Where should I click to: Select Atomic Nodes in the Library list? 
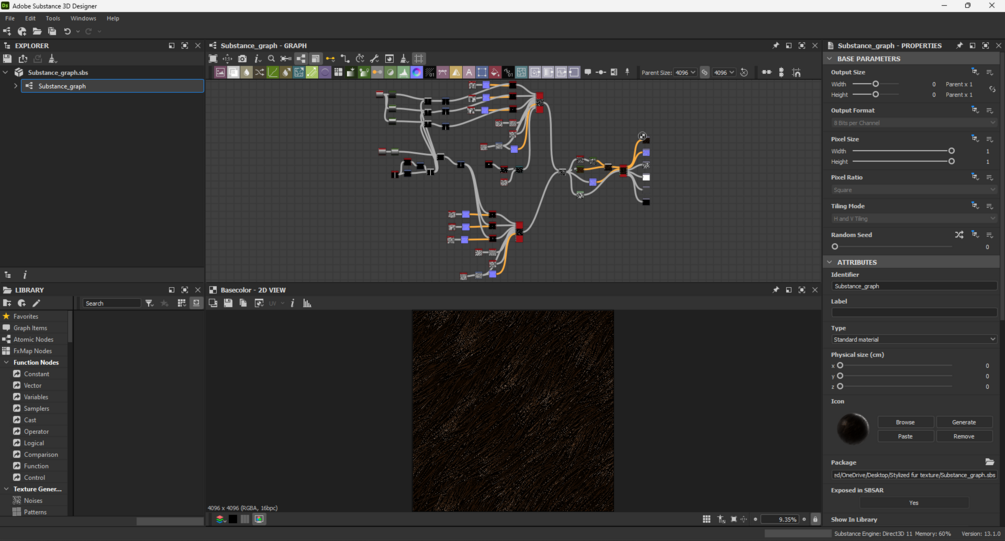(x=33, y=339)
